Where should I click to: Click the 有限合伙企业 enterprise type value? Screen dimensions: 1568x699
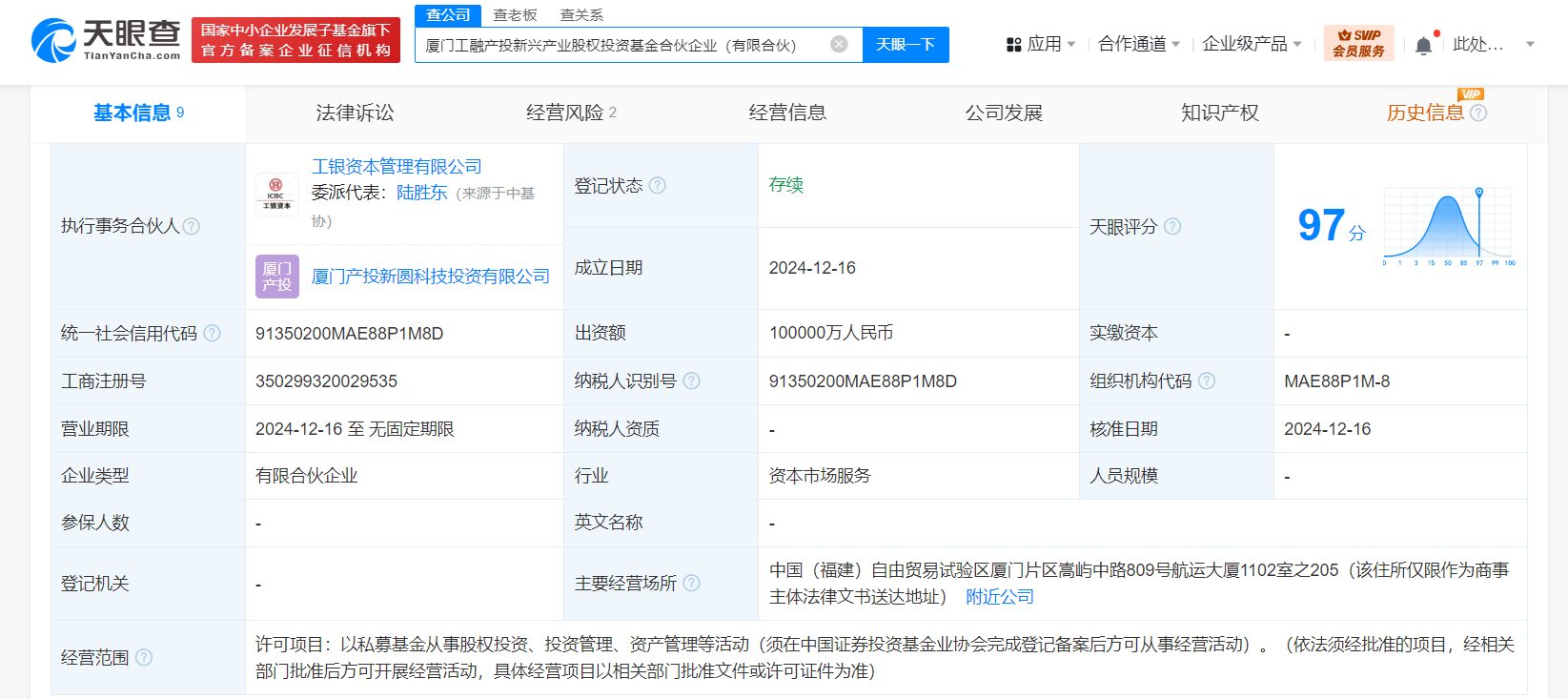pos(307,476)
